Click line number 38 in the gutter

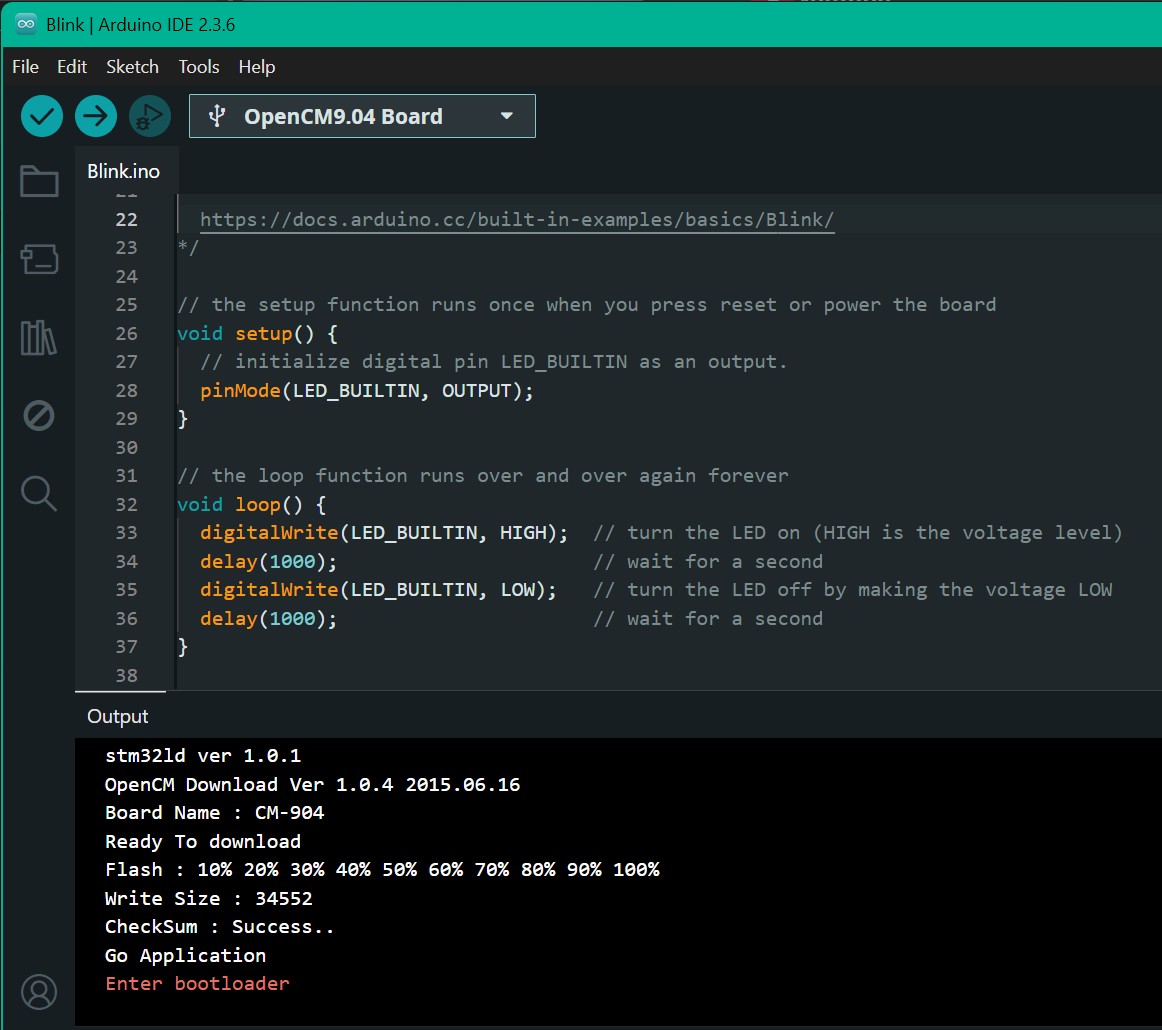(x=126, y=676)
